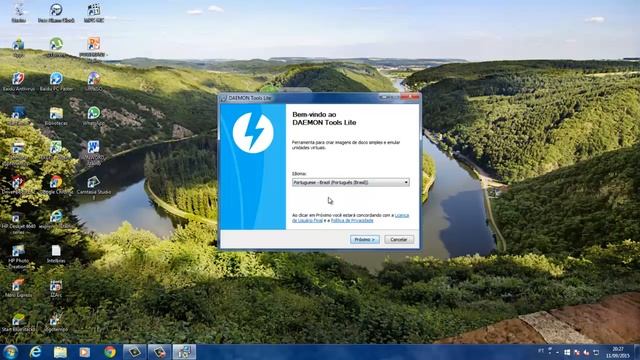This screenshot has width=640, height=360.
Task: Open Windows Explorer from the taskbar
Action: (x=60, y=352)
